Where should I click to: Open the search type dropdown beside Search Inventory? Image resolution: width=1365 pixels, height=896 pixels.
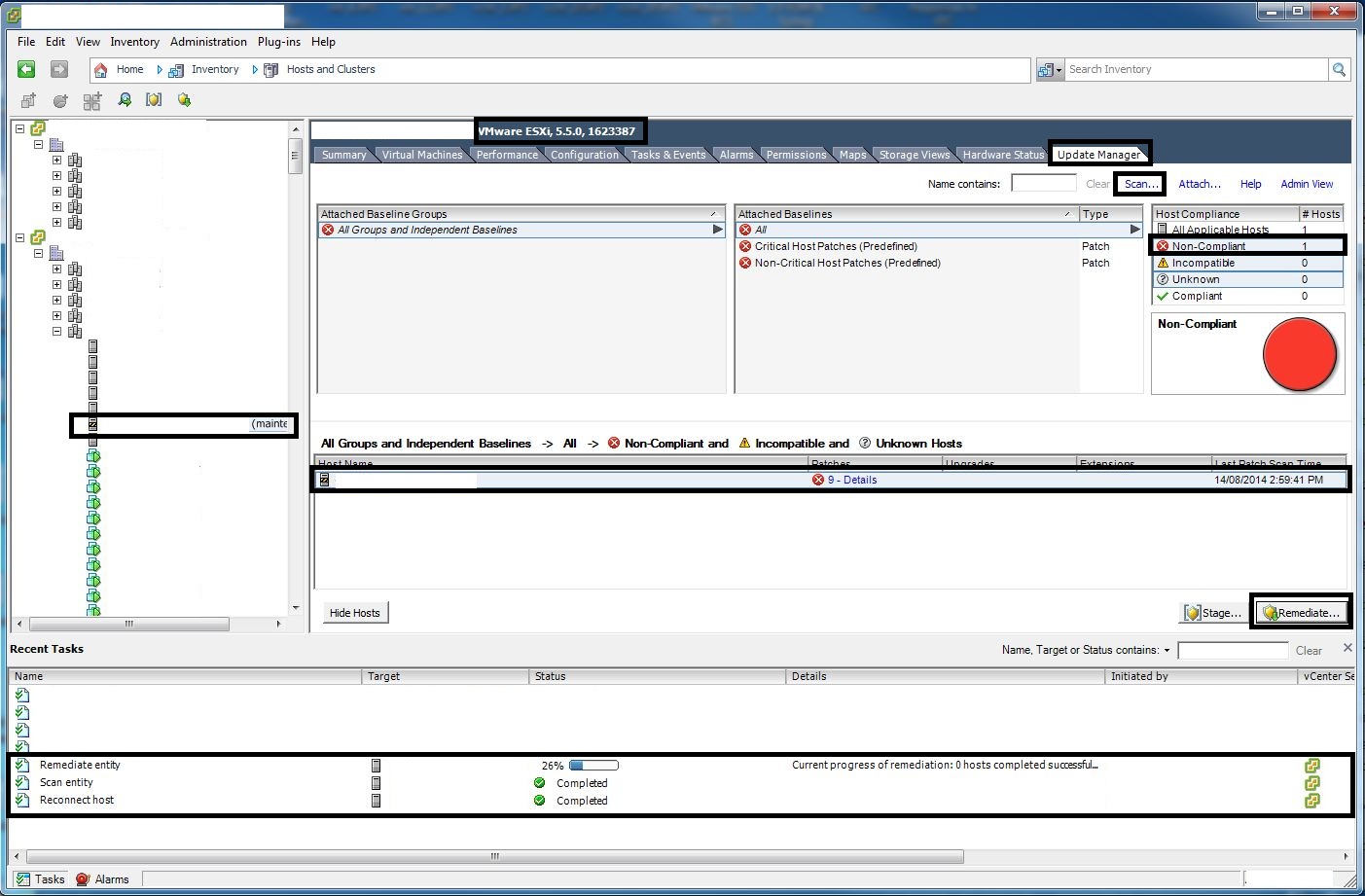(x=1050, y=70)
